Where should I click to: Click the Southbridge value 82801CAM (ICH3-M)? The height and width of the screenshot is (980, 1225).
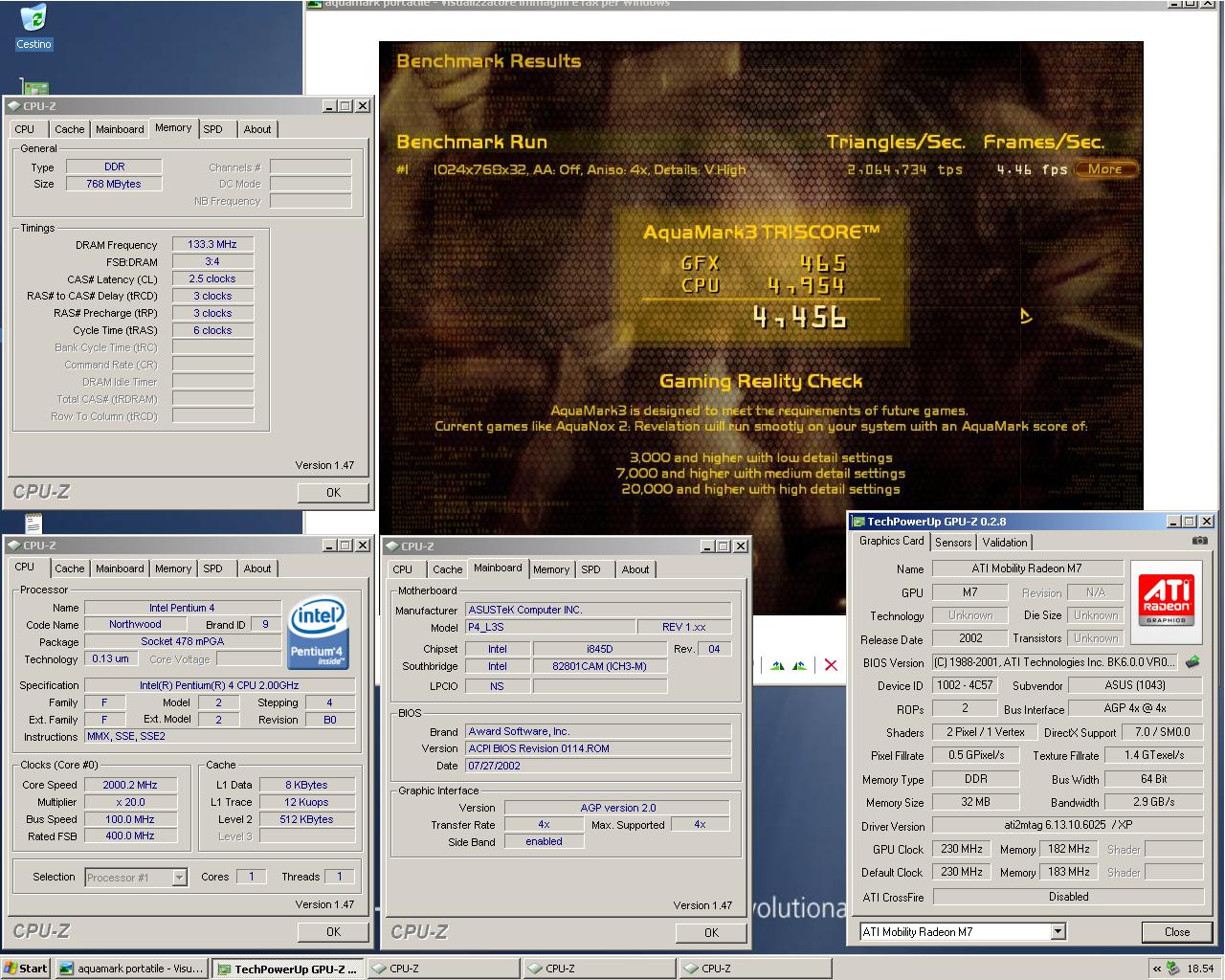[600, 666]
